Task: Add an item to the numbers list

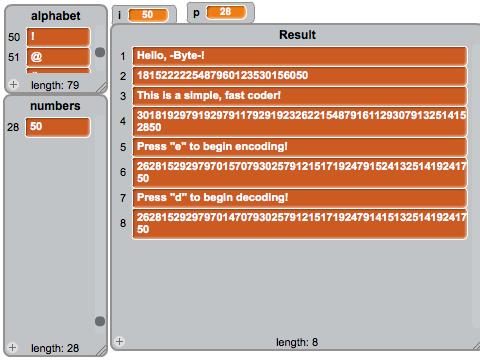Action: click(x=12, y=348)
